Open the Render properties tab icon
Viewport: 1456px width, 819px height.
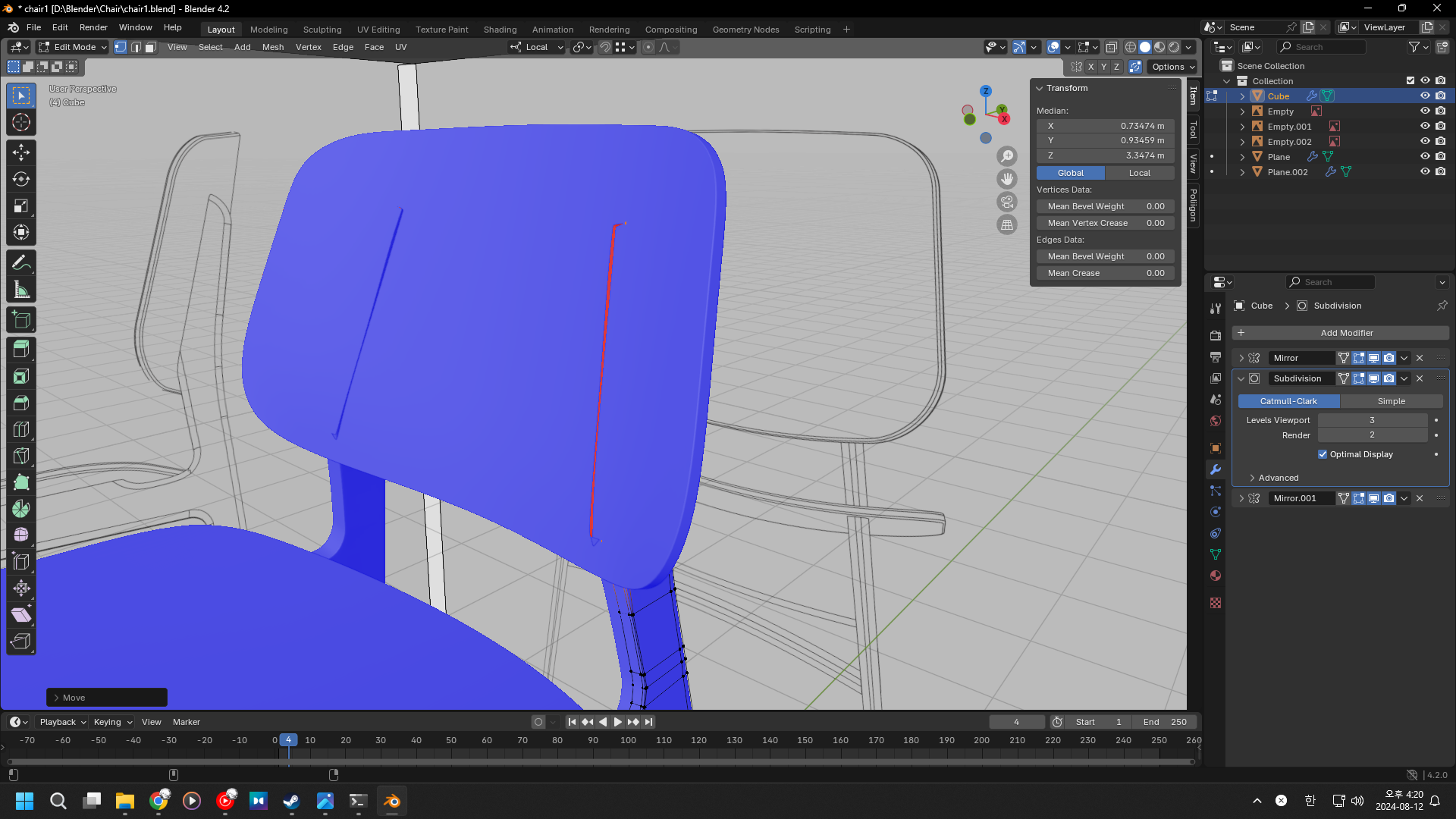(x=1216, y=335)
